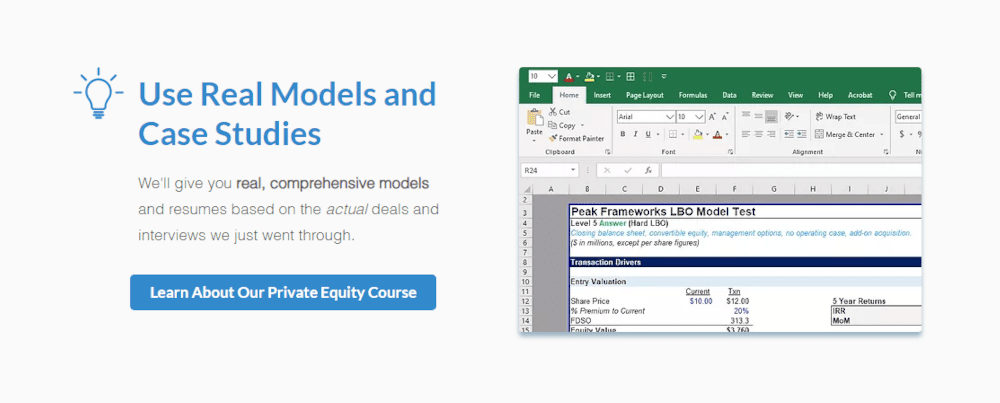Toggle the highlighted Bottom Align button
This screenshot has height=403, width=1000.
(771, 116)
